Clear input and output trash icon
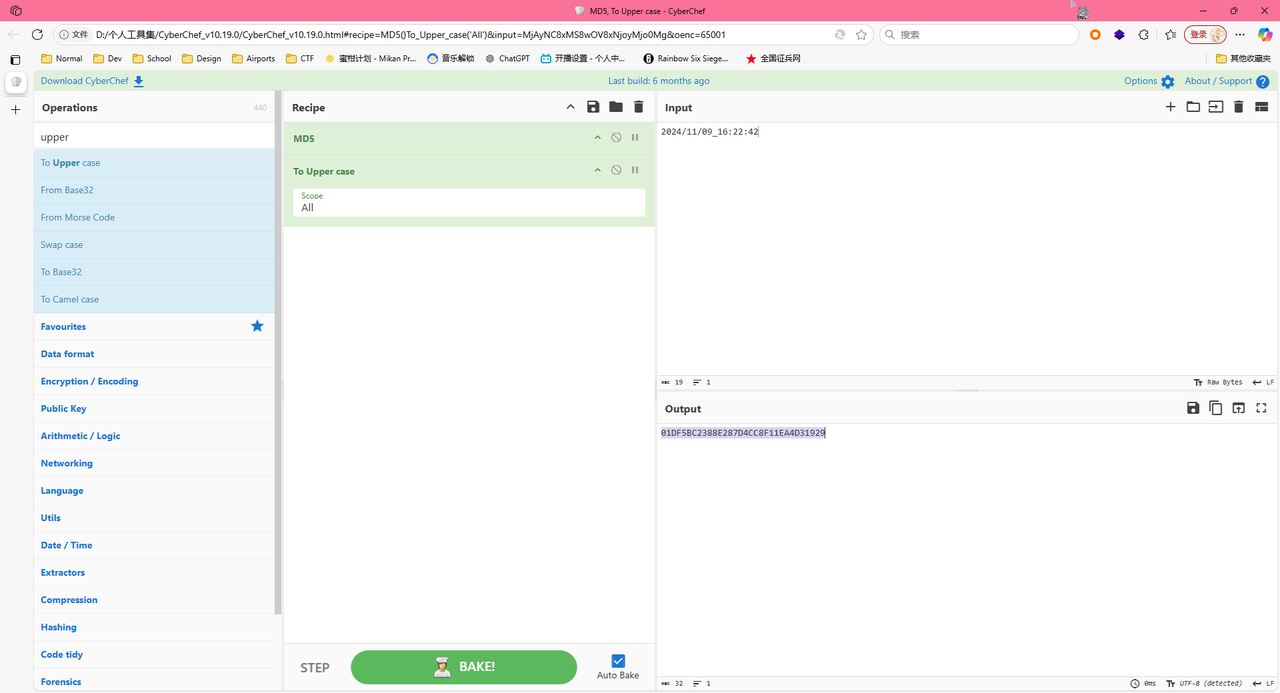 tap(1238, 107)
